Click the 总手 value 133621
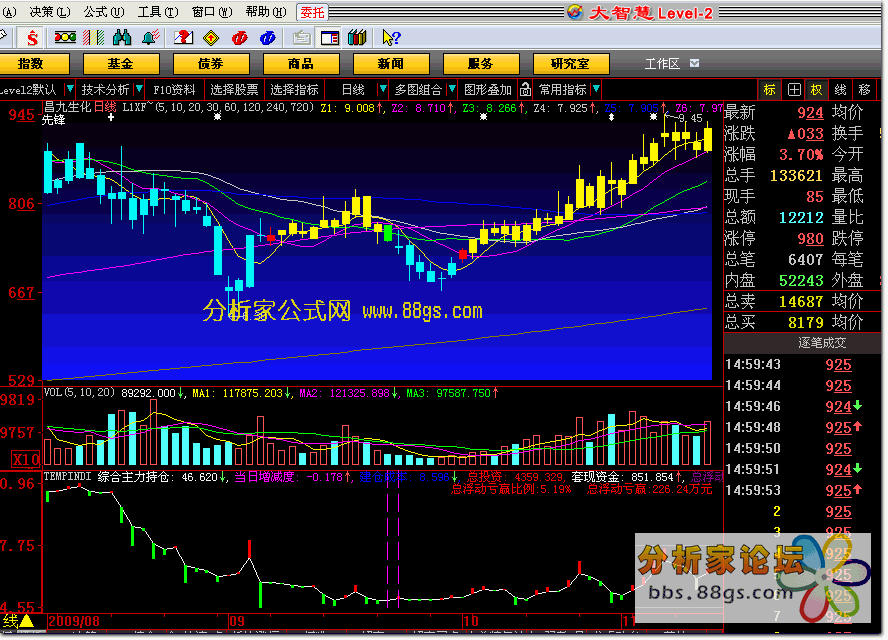Image resolution: width=888 pixels, height=640 pixels. pos(796,176)
